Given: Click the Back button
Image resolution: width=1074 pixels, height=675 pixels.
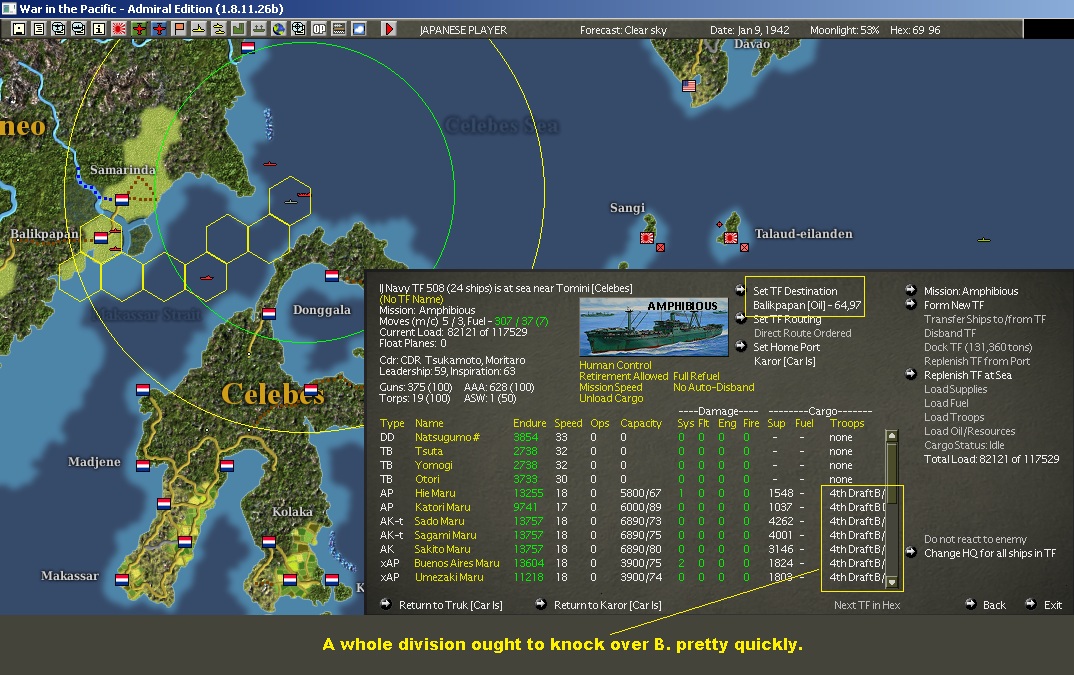Looking at the screenshot, I should click(994, 605).
